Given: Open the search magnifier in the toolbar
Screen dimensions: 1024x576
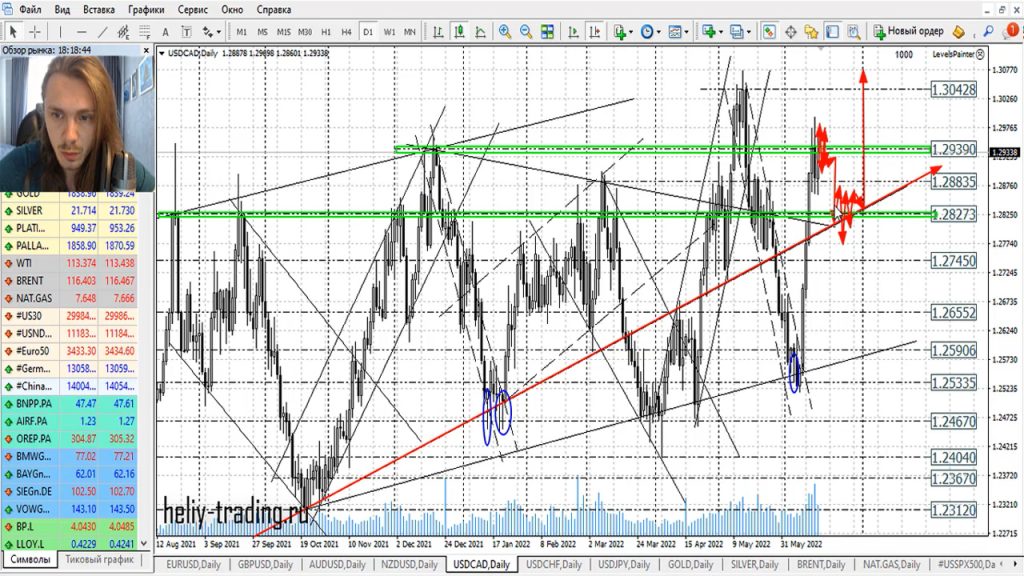Looking at the screenshot, I should [x=989, y=31].
